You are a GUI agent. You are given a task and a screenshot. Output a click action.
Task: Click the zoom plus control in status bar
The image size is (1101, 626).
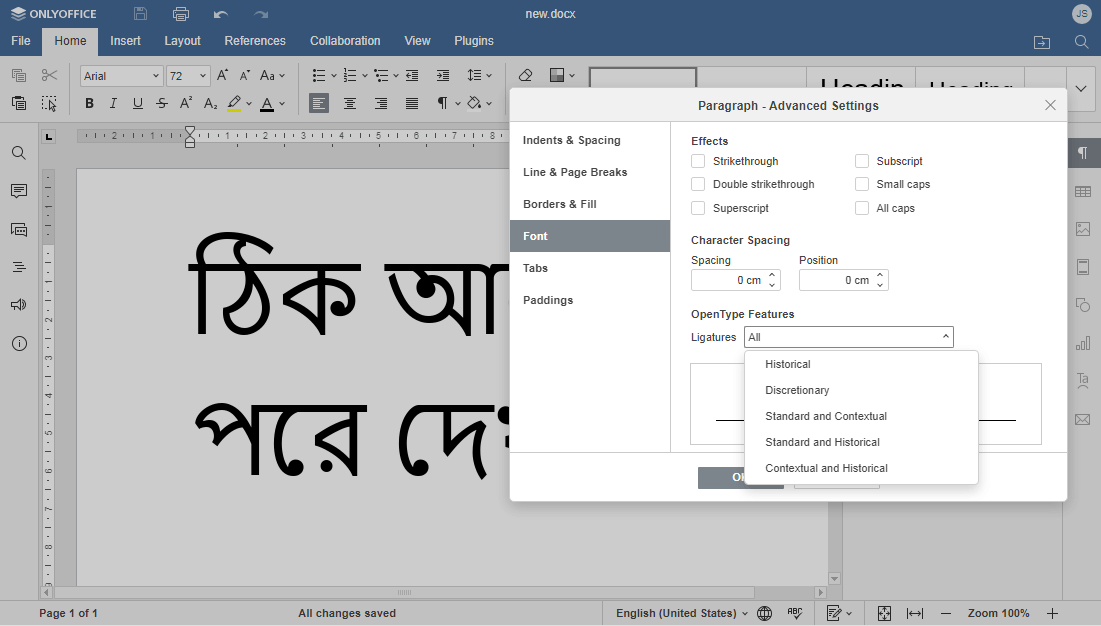(x=1052, y=612)
